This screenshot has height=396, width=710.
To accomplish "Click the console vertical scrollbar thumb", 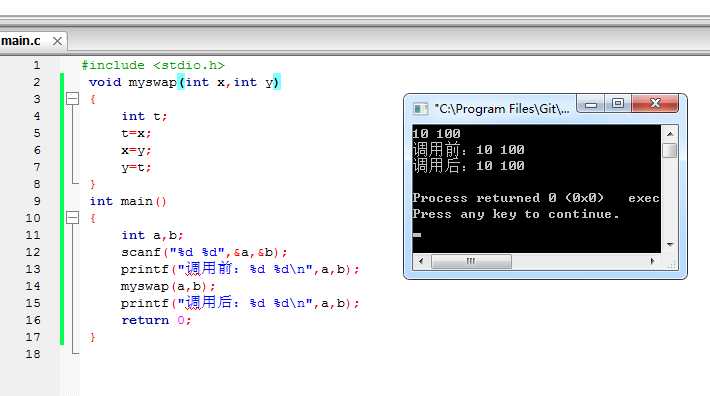I will [x=670, y=150].
